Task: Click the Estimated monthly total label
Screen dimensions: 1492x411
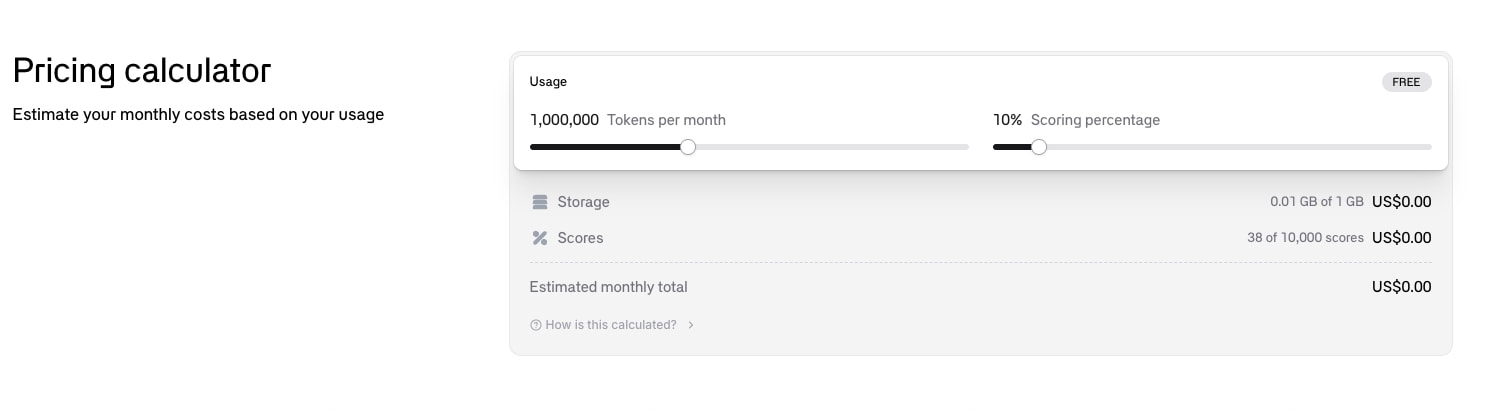Action: [608, 287]
